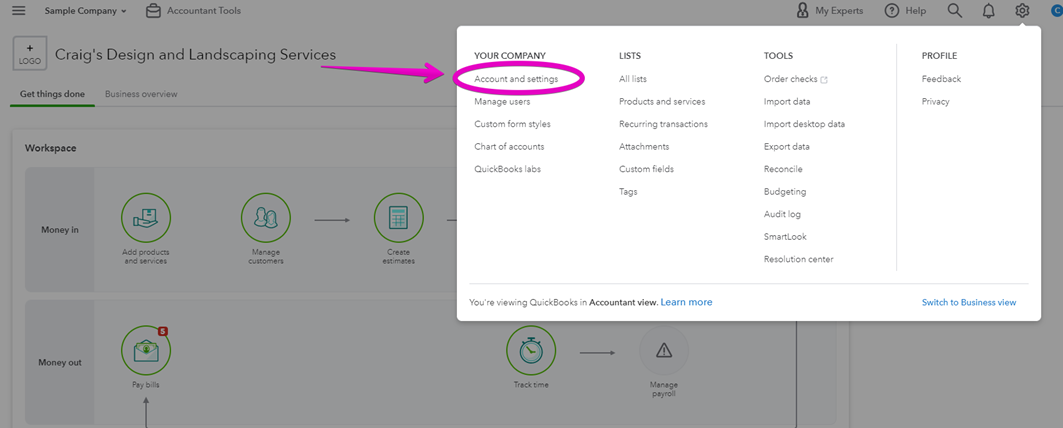Open All lists
Image resolution: width=1063 pixels, height=428 pixels.
[x=633, y=79]
